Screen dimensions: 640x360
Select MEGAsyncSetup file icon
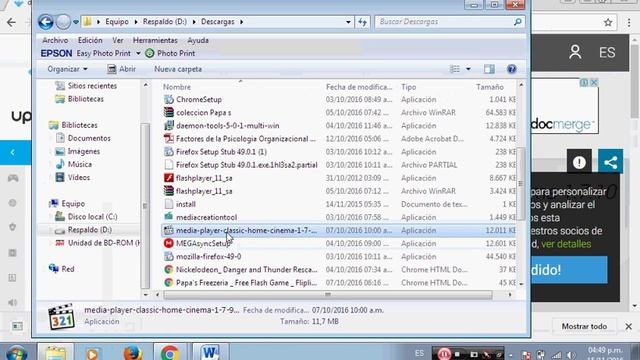tap(169, 243)
